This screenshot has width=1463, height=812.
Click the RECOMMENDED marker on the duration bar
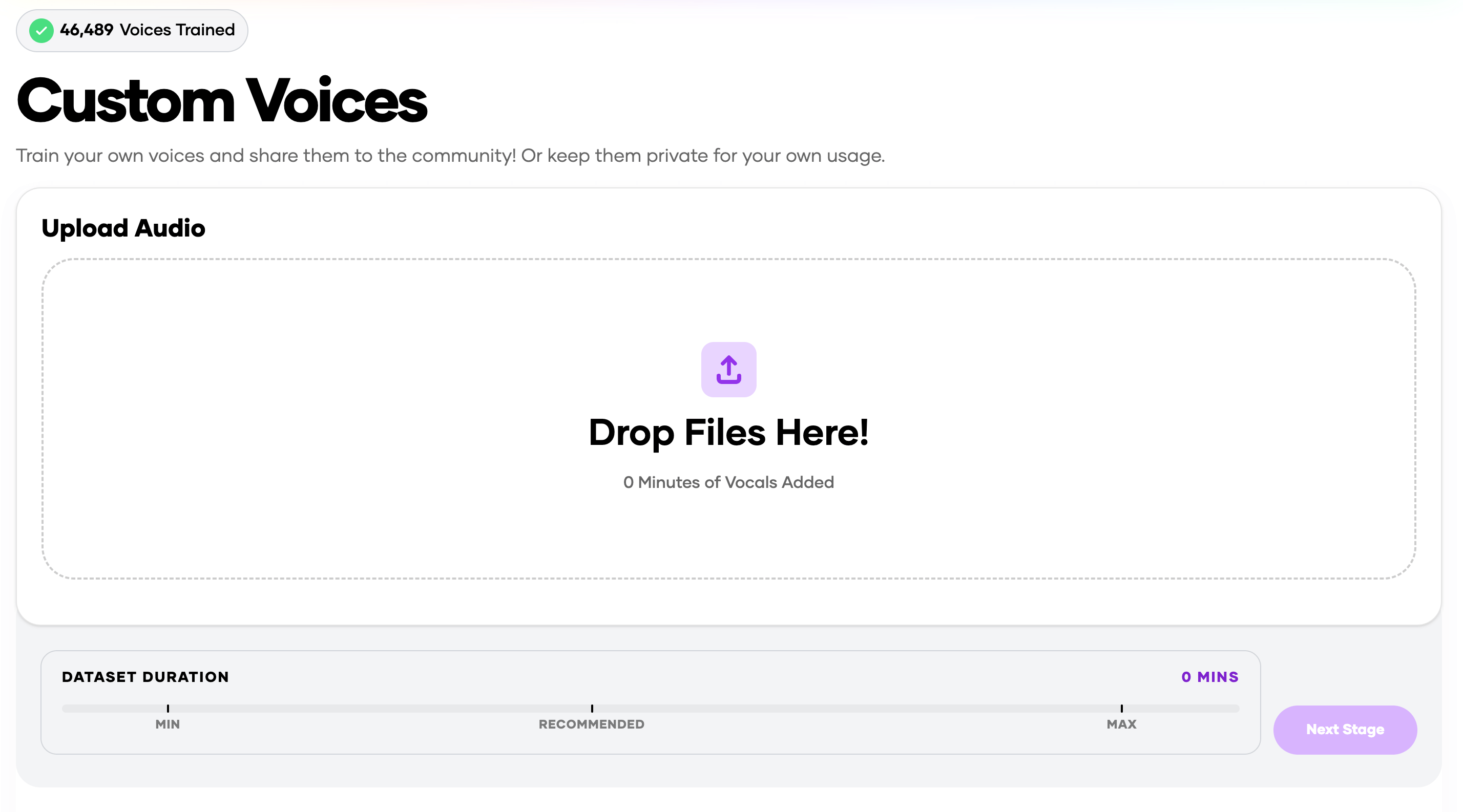pos(592,708)
